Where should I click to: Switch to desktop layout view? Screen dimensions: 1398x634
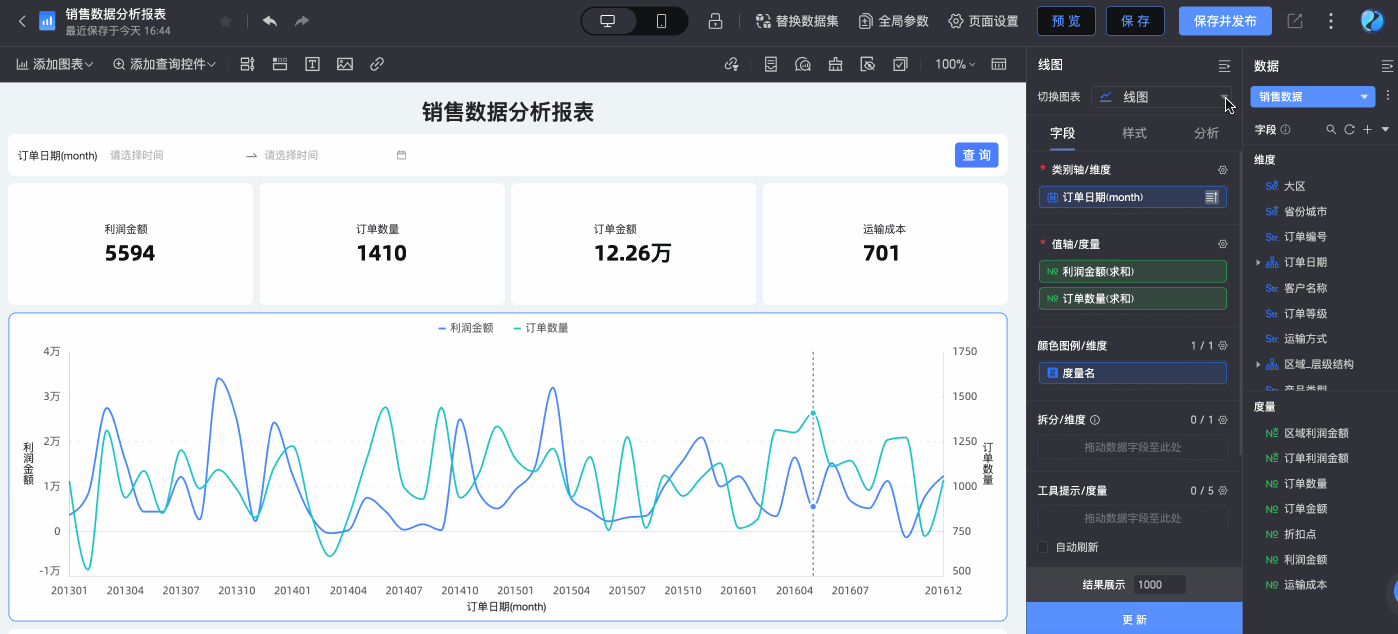click(x=608, y=21)
